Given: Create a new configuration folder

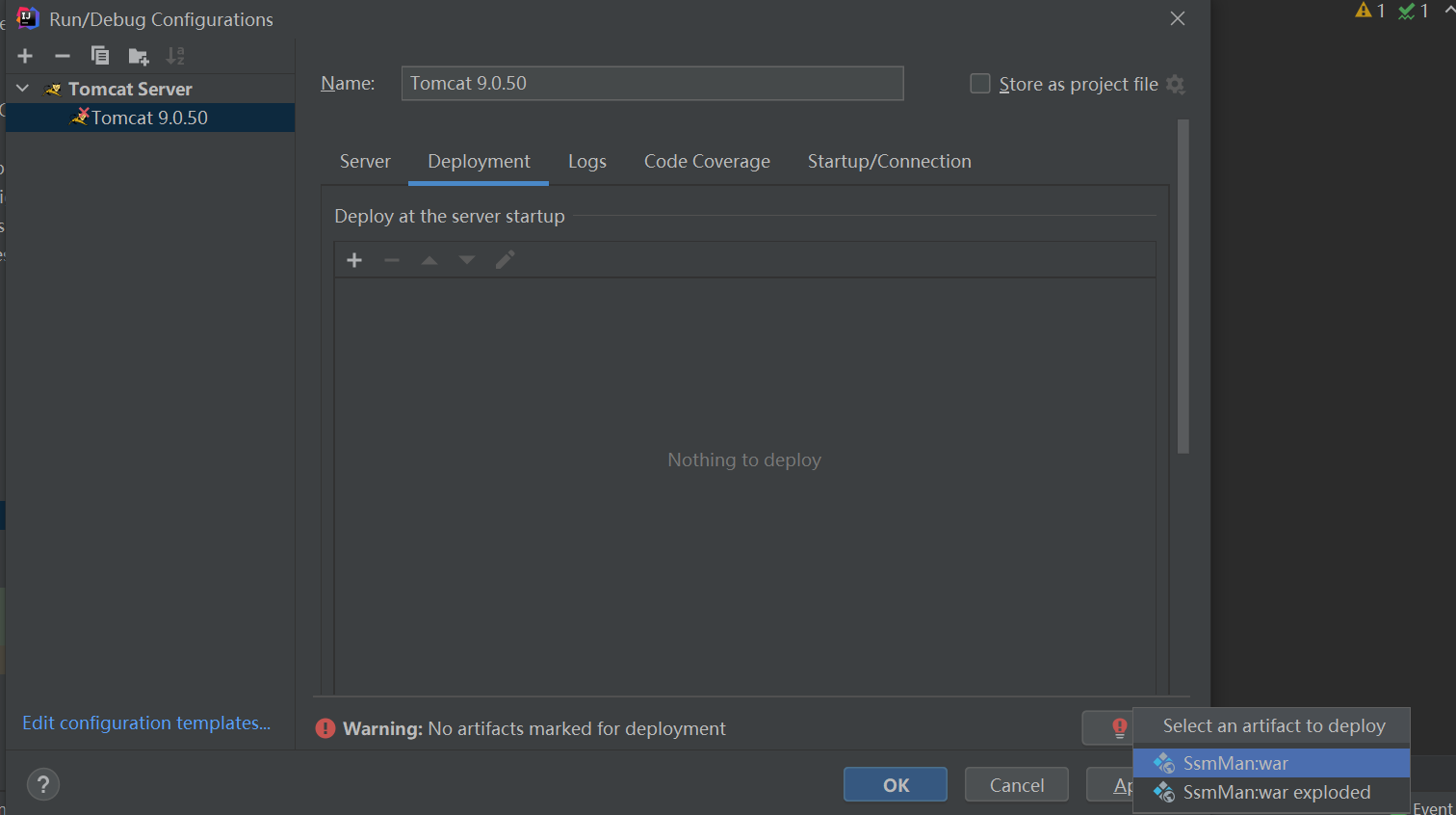Looking at the screenshot, I should (139, 56).
